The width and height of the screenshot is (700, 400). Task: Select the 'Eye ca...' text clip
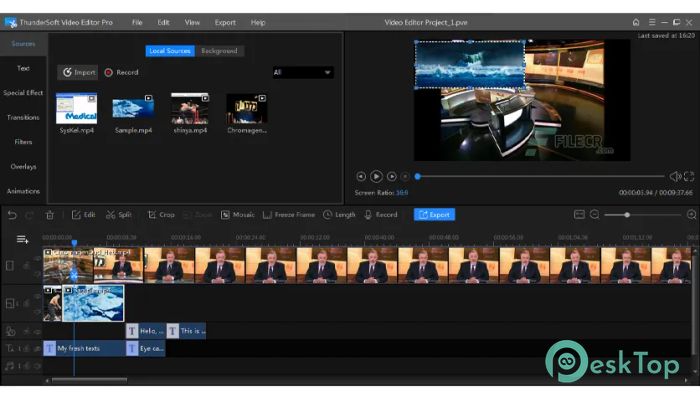click(x=146, y=348)
